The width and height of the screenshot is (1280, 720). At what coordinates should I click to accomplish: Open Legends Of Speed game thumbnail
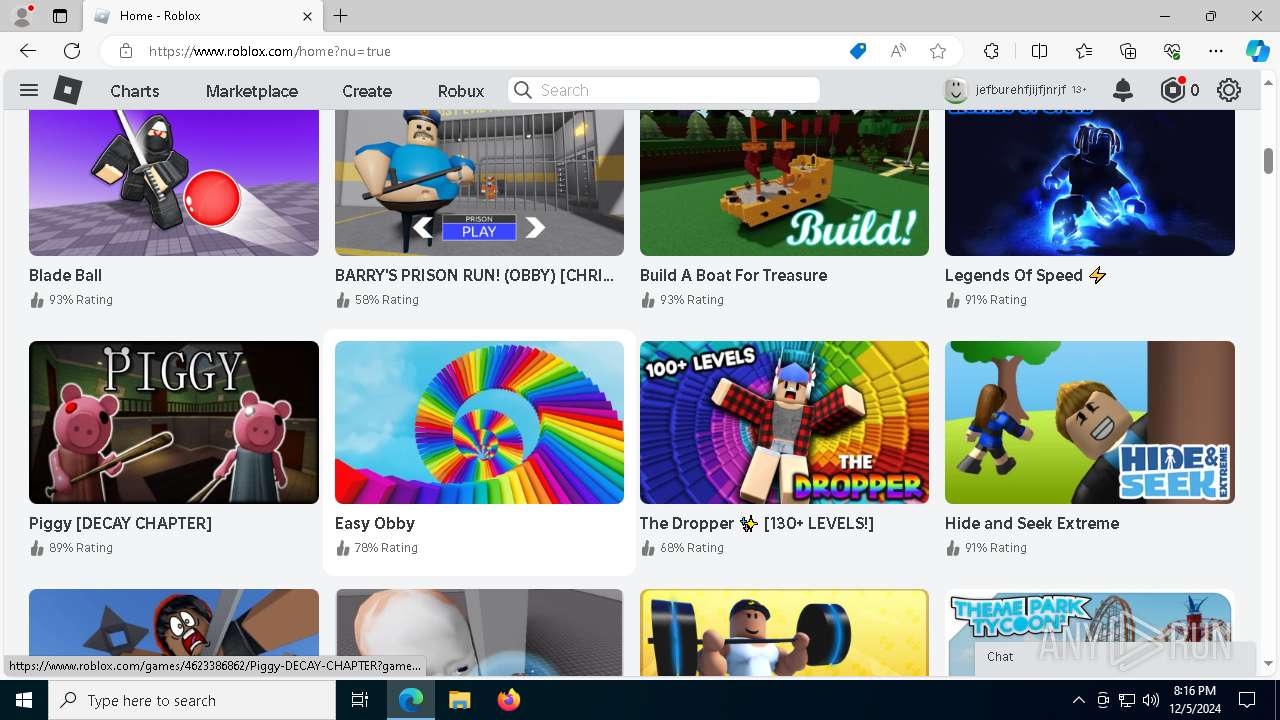tap(1090, 182)
